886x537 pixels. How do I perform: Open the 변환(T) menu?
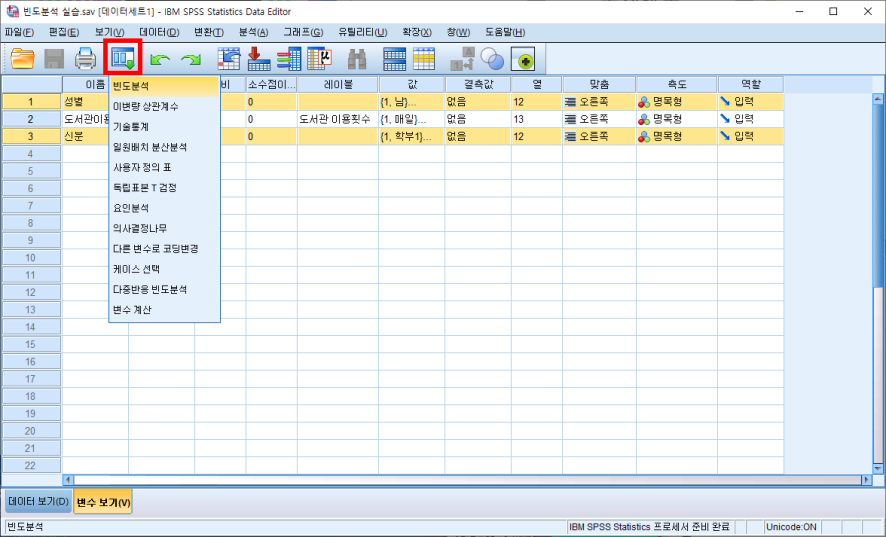click(x=209, y=32)
